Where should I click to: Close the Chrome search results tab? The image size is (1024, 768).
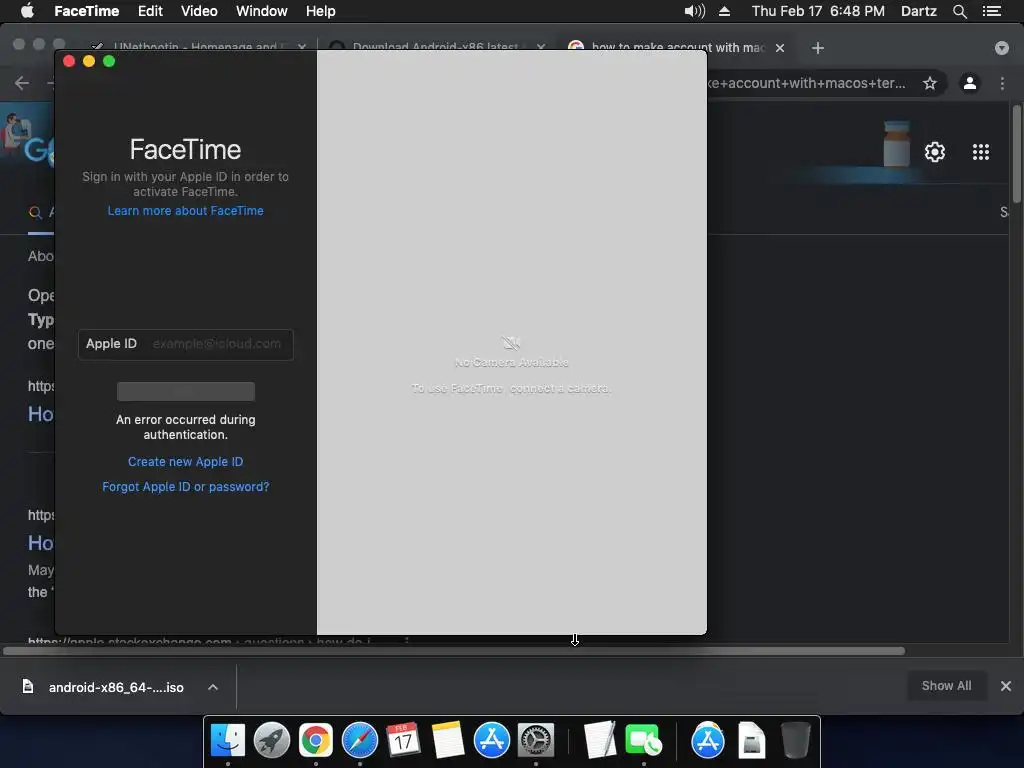tap(780, 48)
